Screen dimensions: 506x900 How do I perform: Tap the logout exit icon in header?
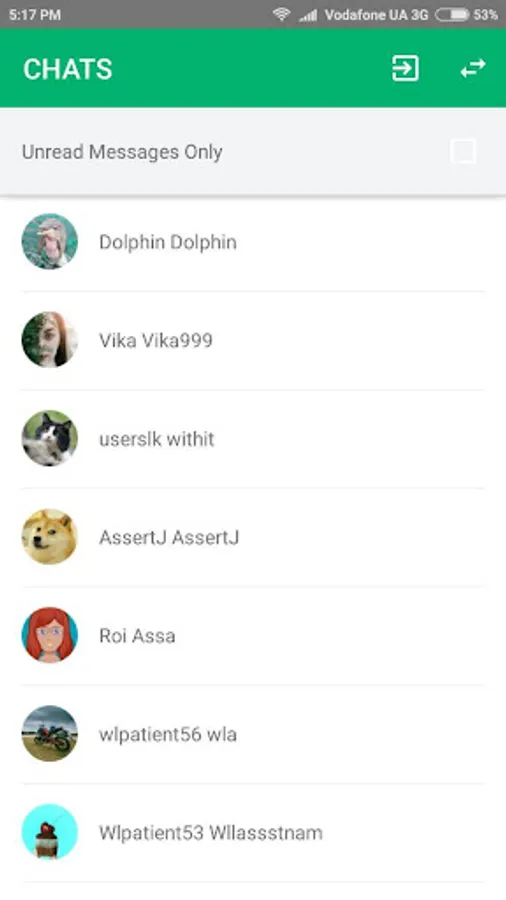coord(405,68)
